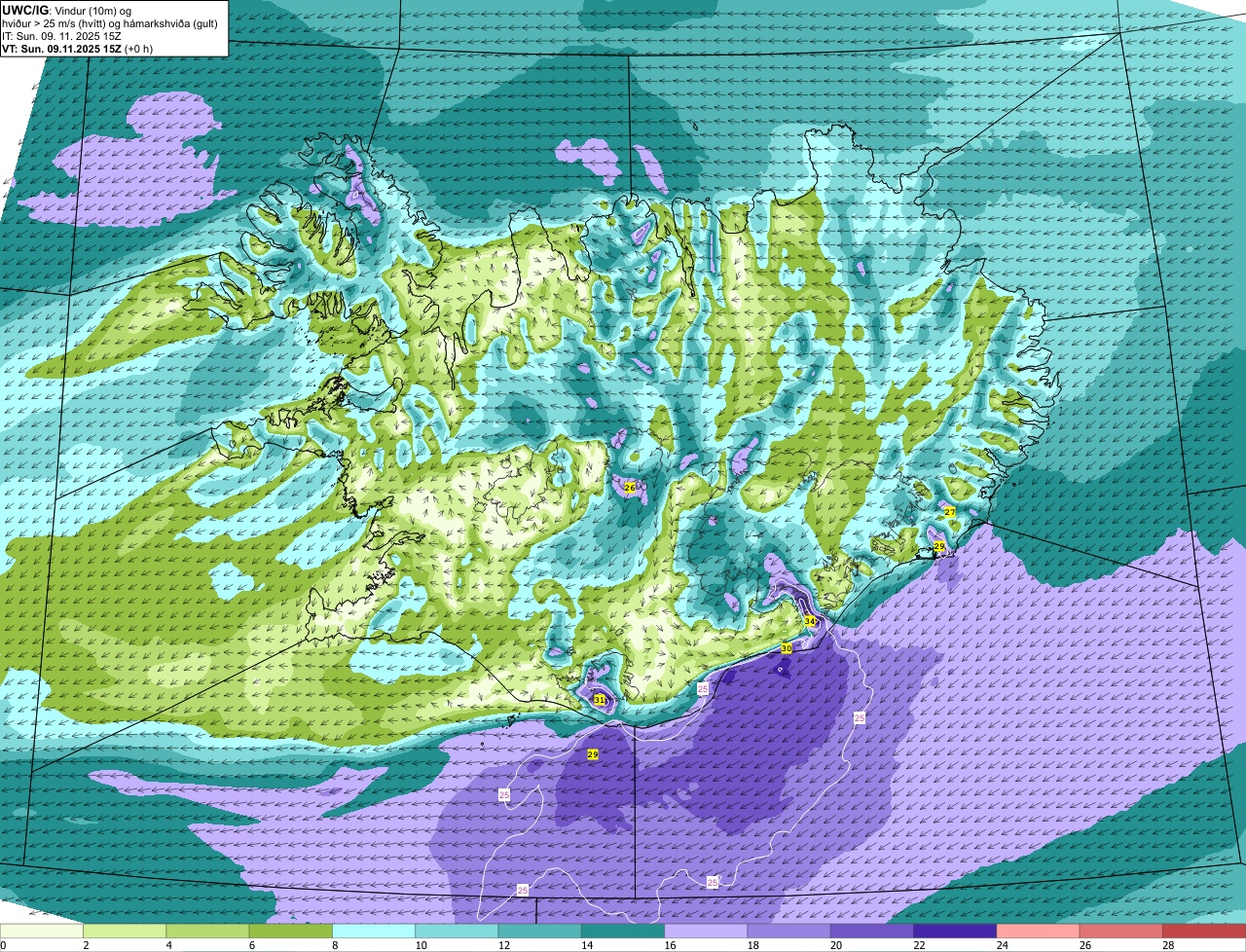
Task: Click the yellow 34 peak gust marker
Action: click(x=810, y=621)
